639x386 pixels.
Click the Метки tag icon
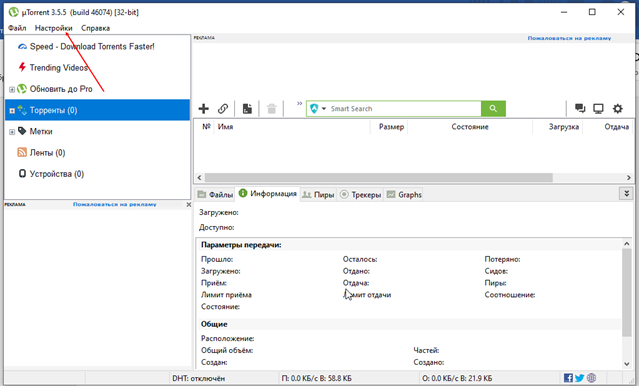pos(22,131)
